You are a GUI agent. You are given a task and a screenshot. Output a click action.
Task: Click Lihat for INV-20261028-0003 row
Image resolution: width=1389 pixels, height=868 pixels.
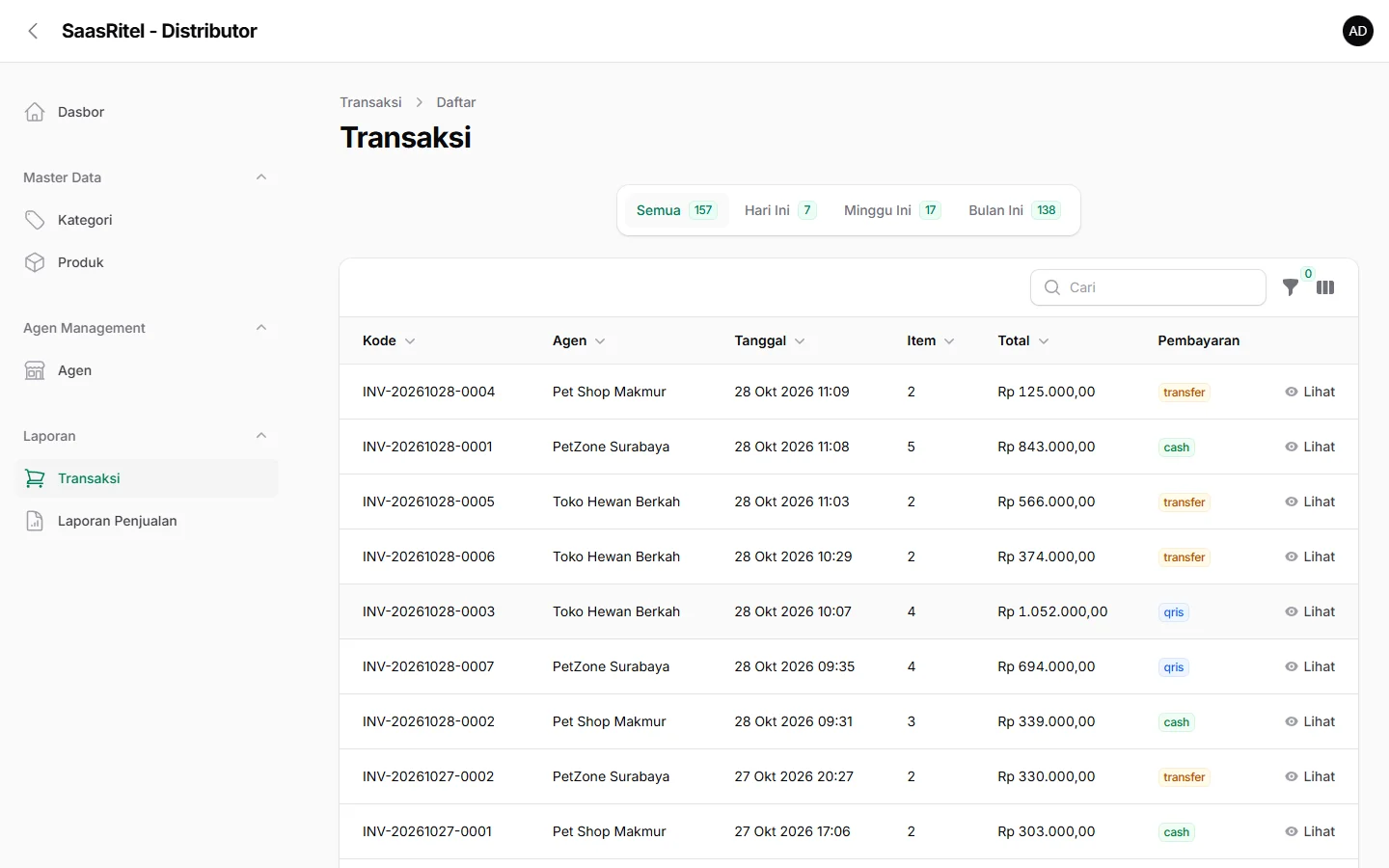[1310, 611]
